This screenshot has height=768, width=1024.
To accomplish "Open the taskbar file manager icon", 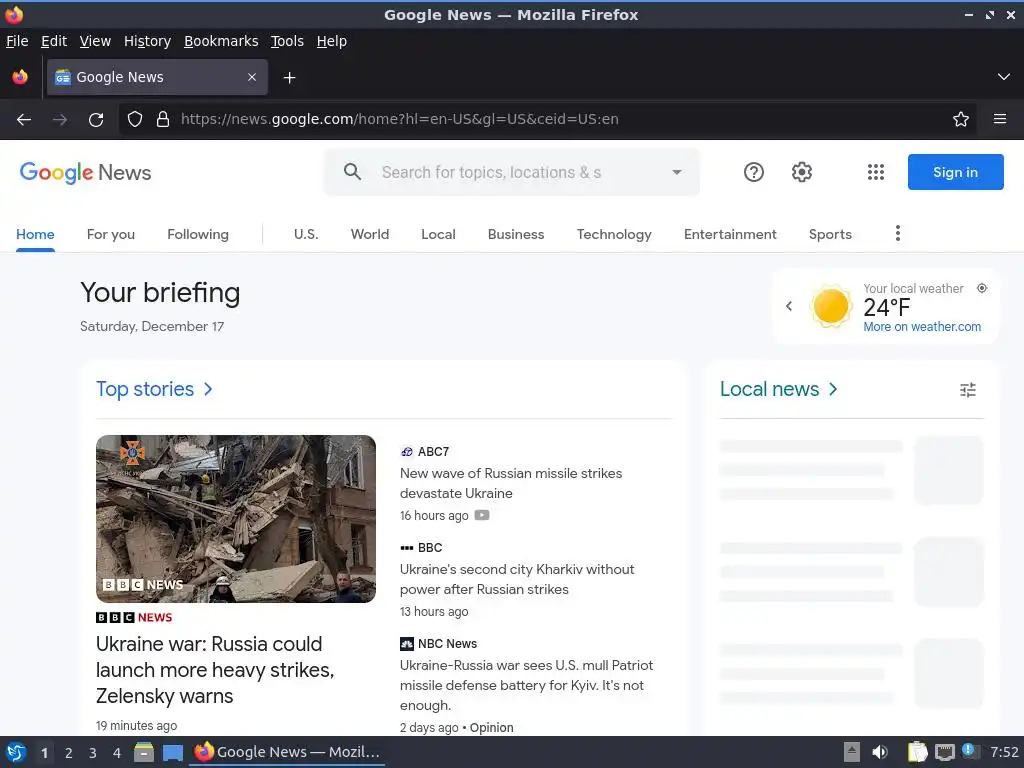I will (x=144, y=752).
